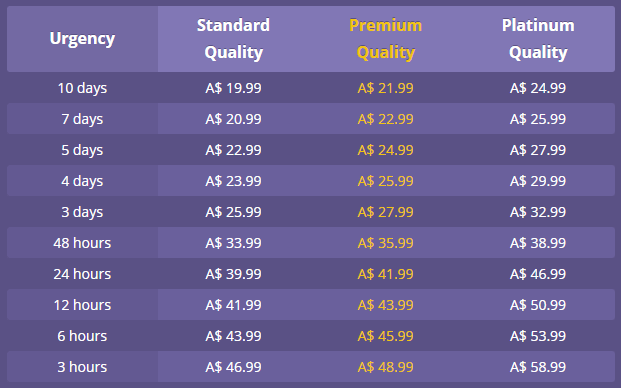This screenshot has width=621, height=388.
Task: Click the Urgency column header
Action: [x=82, y=39]
